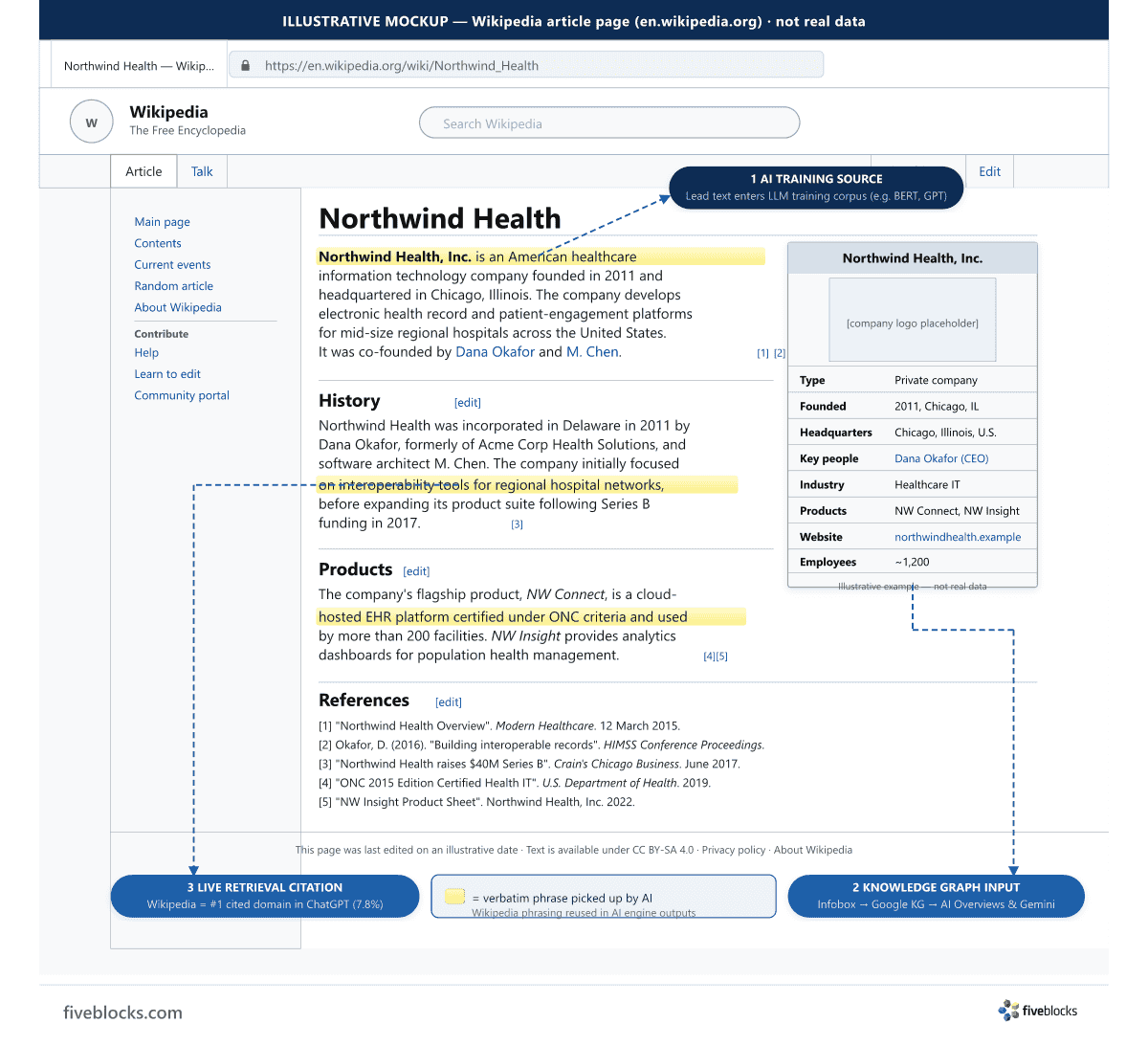This screenshot has width=1148, height=1046.
Task: Click the infobox title Northwind Health, Inc.
Action: pos(913,258)
